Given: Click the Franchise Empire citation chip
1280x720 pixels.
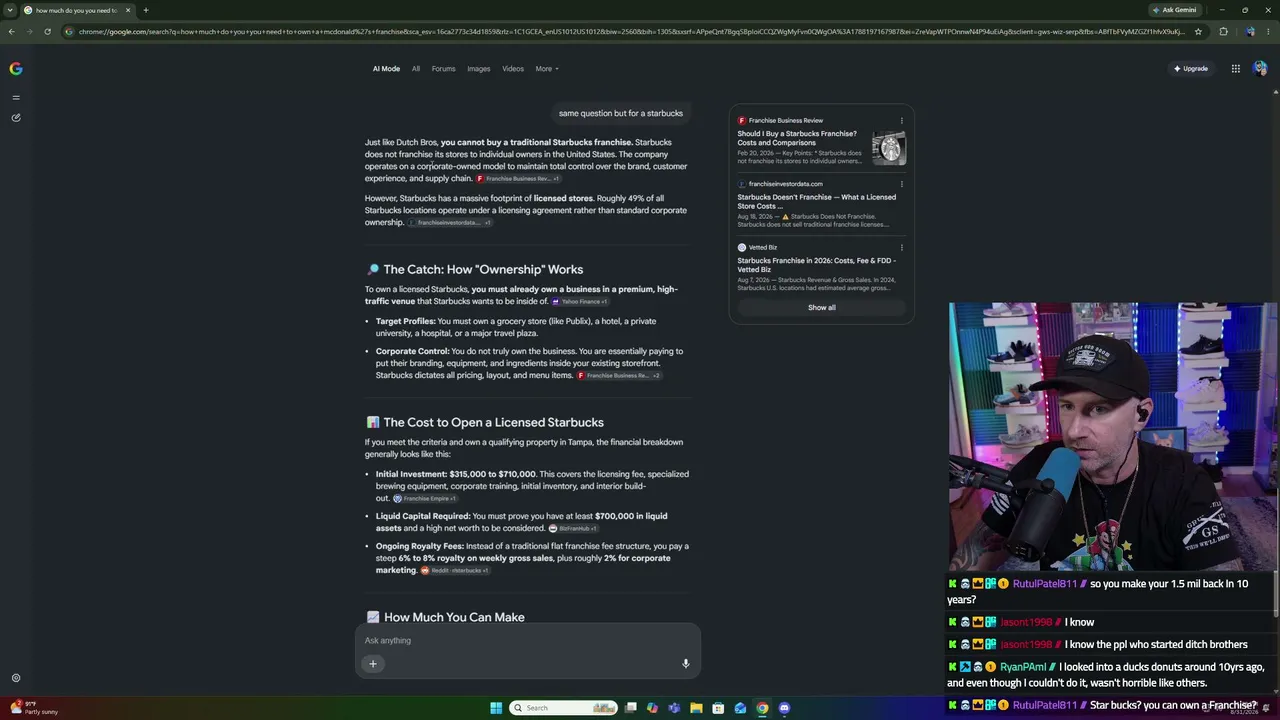Looking at the screenshot, I should 424,499.
